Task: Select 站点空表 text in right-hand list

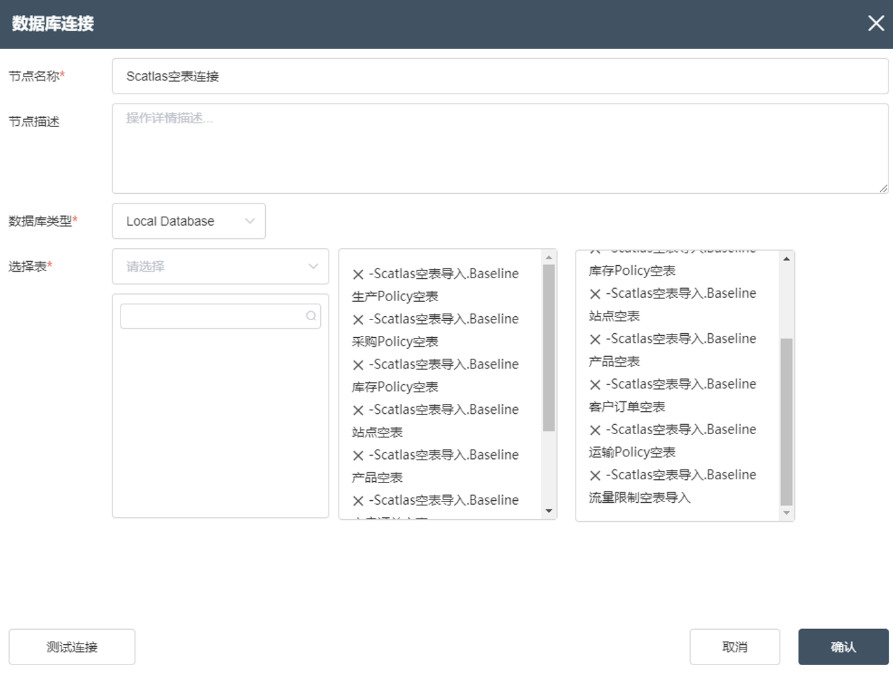Action: (614, 316)
